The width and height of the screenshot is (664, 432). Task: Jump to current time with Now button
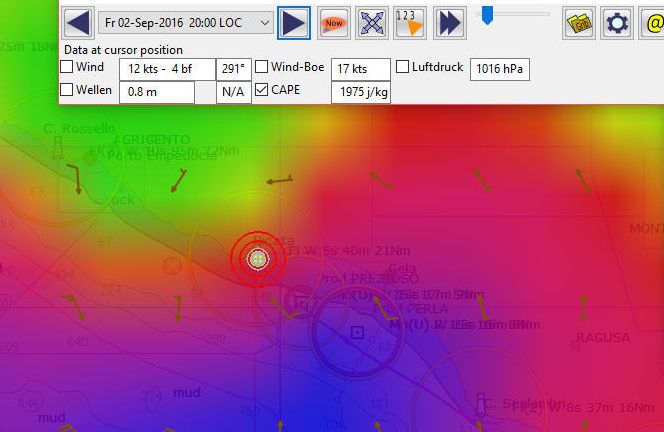333,22
